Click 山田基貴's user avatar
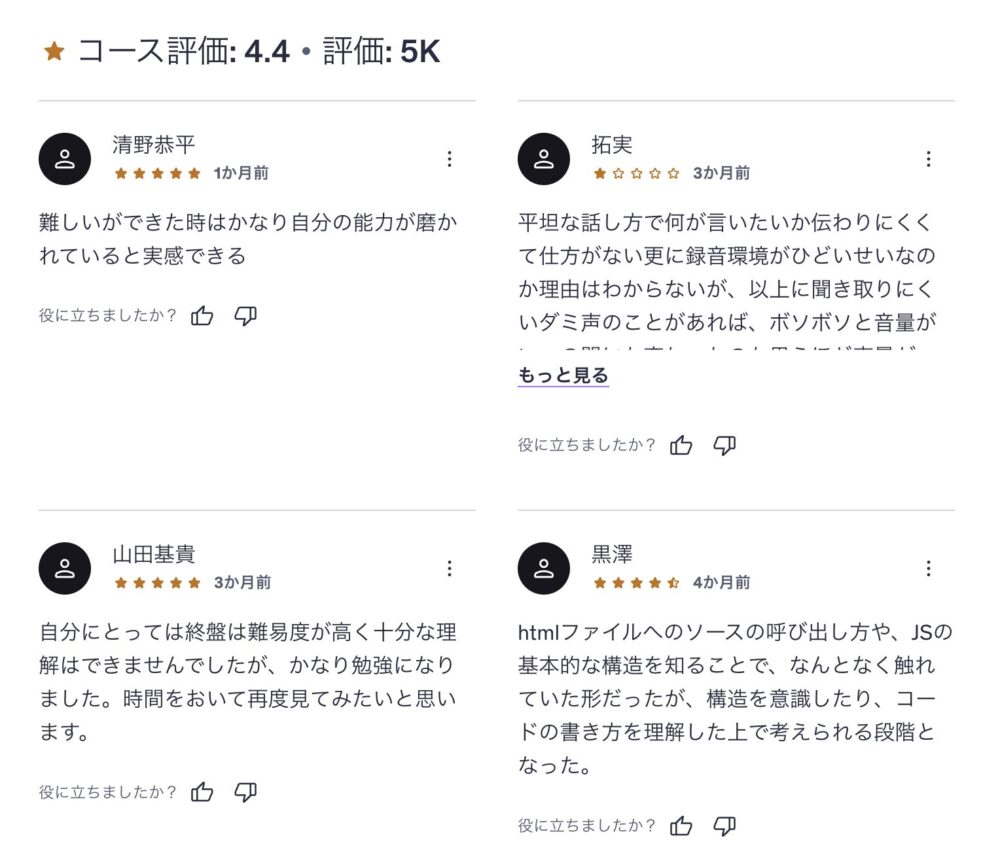The height and width of the screenshot is (853, 1000). tap(65, 569)
